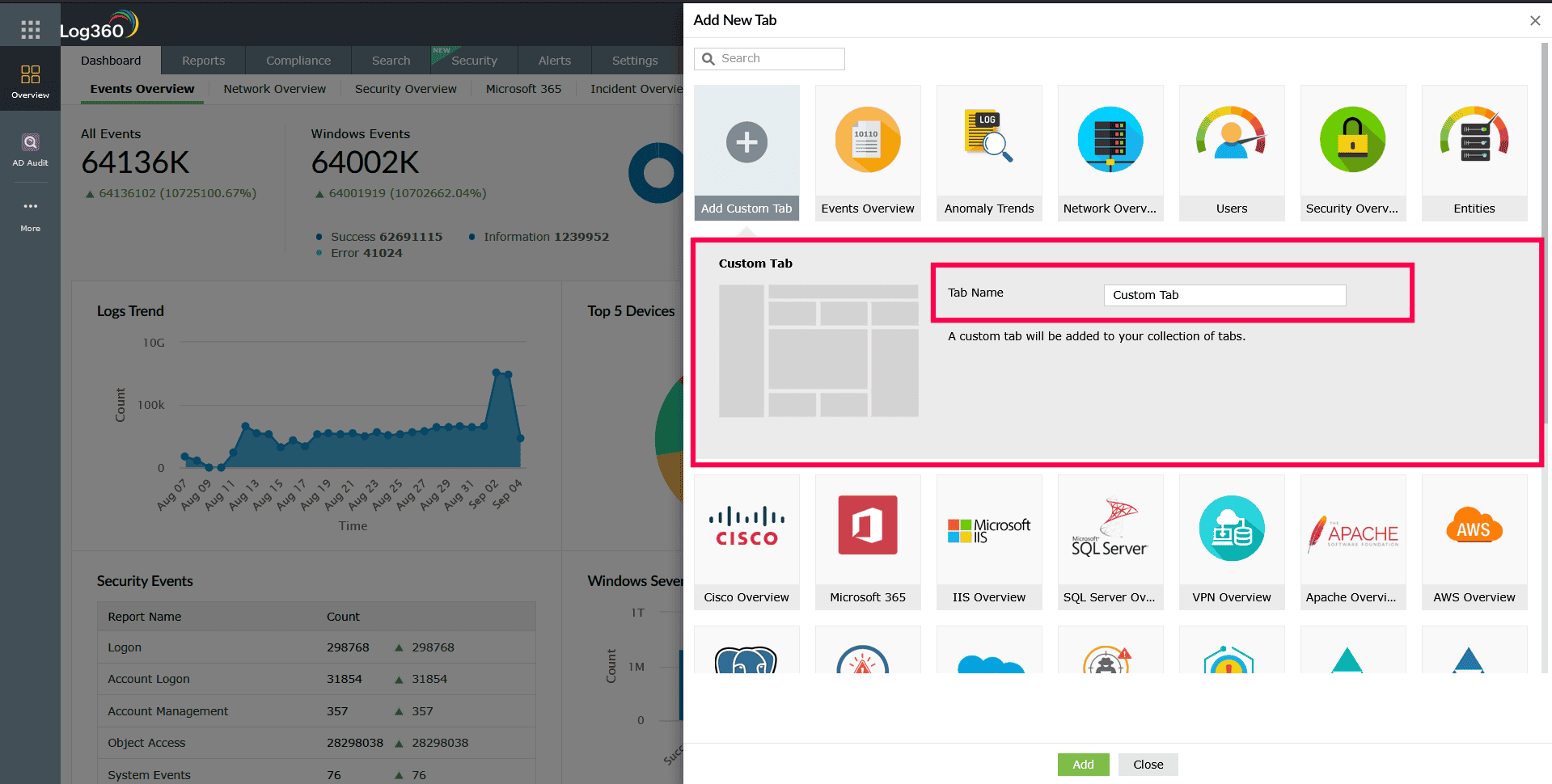Click the Windows Events 64002K value
1552x784 pixels.
[365, 163]
